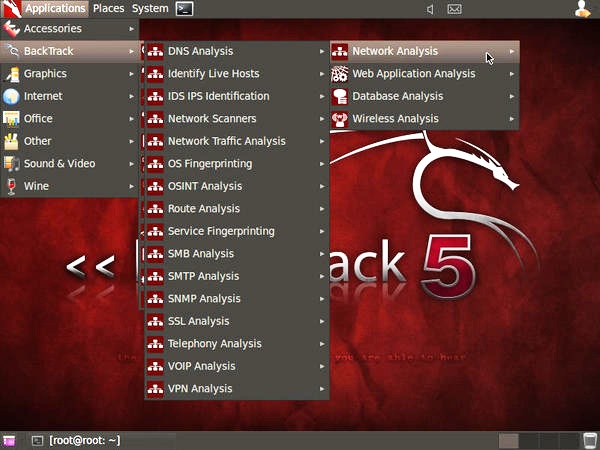This screenshot has height=450, width=600.
Task: Click the Route Analysis icon
Action: pos(155,209)
